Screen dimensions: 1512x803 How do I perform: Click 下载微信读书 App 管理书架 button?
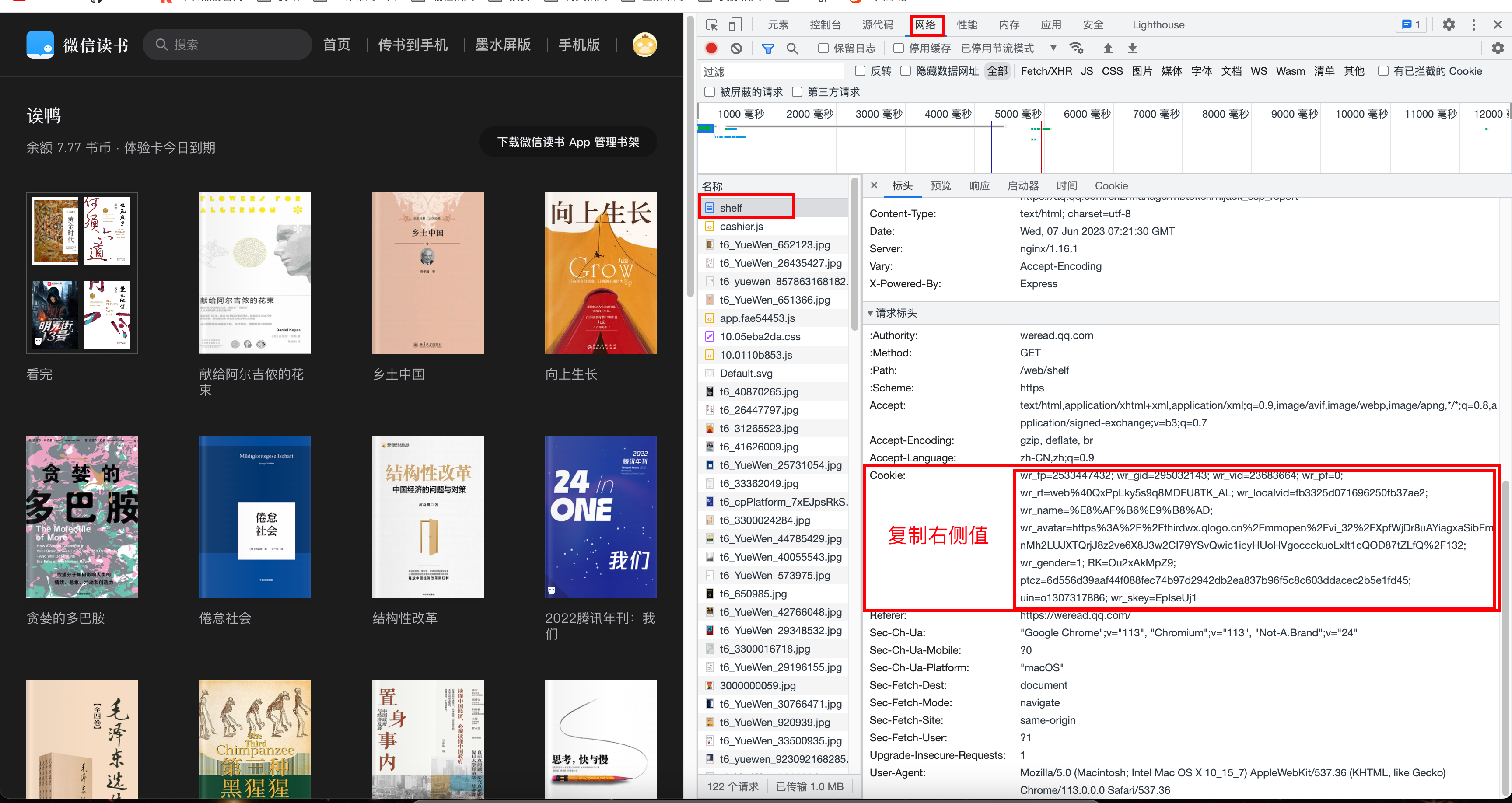click(x=567, y=142)
